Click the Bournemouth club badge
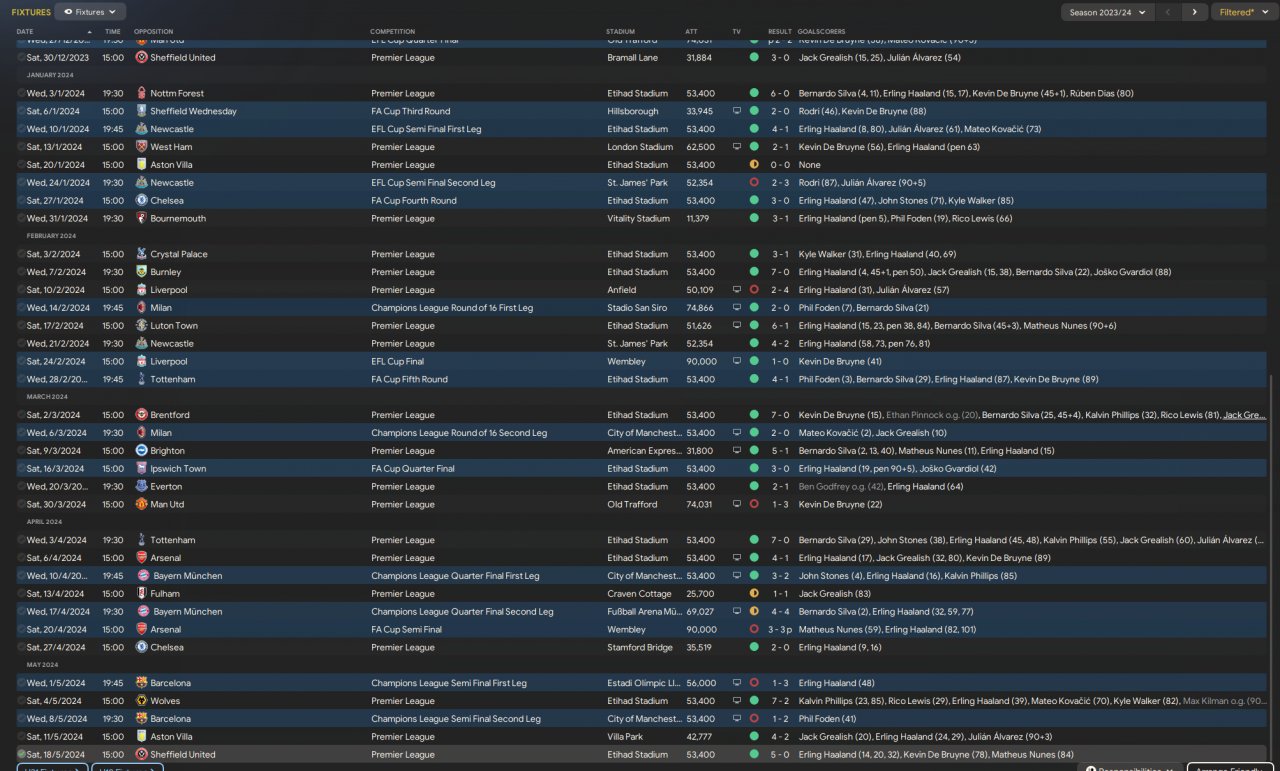The image size is (1280, 771). pos(141,218)
